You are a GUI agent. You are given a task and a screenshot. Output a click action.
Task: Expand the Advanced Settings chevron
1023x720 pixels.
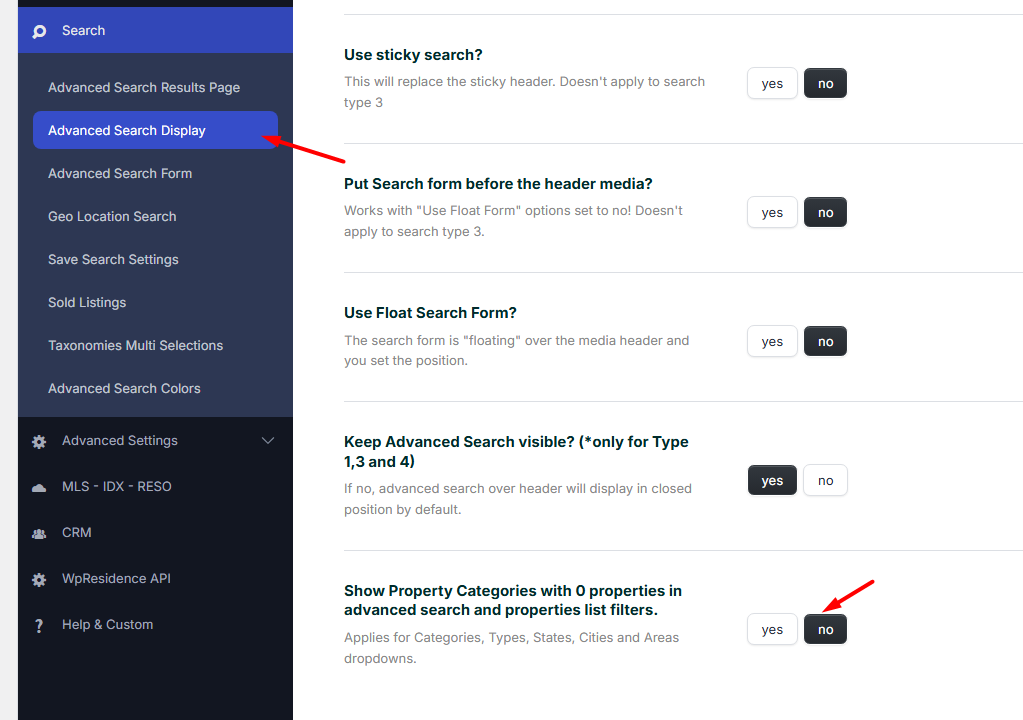click(267, 441)
